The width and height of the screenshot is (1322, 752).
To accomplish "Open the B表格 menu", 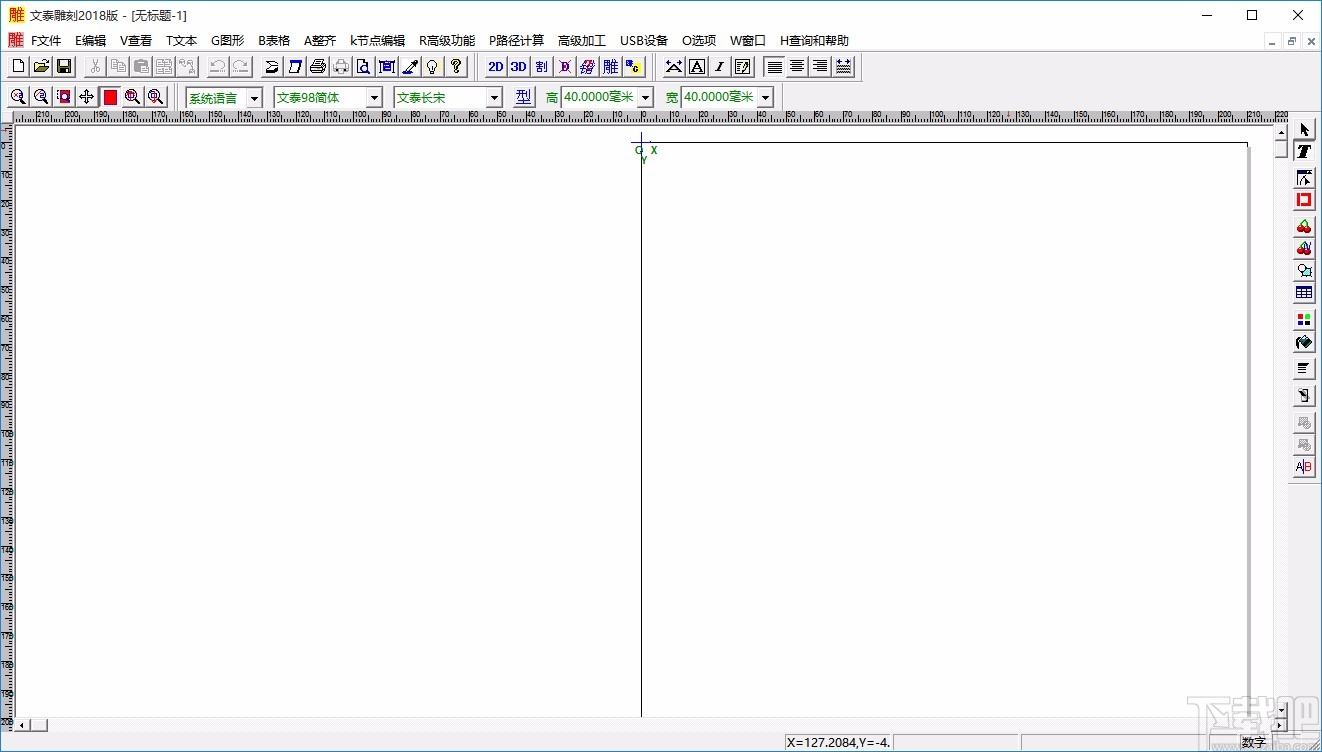I will coord(274,41).
